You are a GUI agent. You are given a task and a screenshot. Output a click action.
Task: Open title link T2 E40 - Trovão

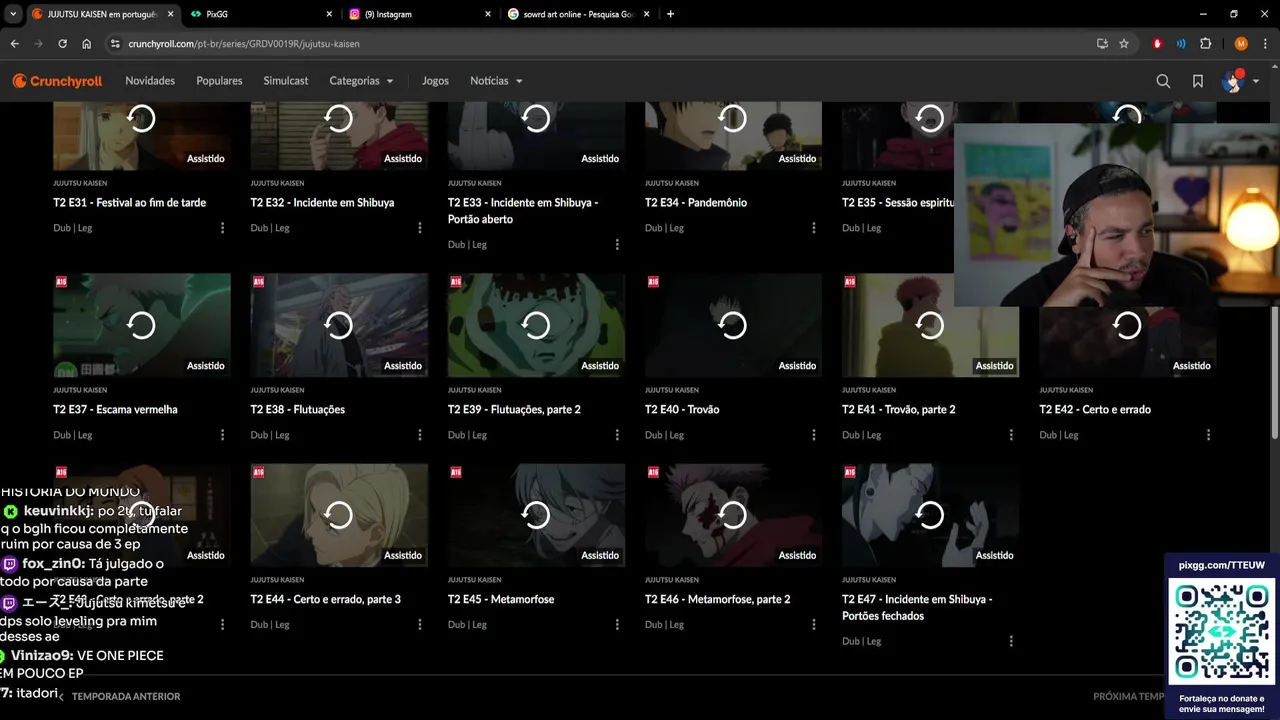pyautogui.click(x=682, y=410)
